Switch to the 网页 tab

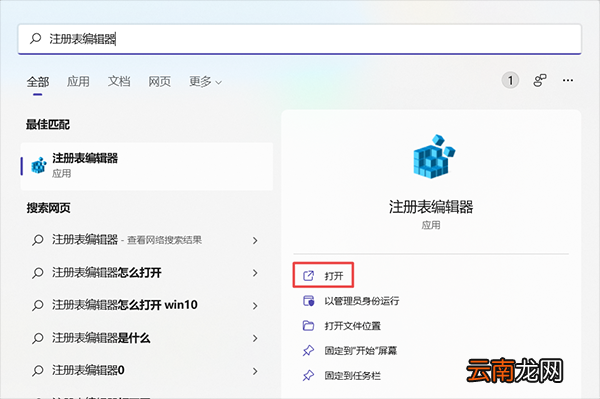pos(160,81)
